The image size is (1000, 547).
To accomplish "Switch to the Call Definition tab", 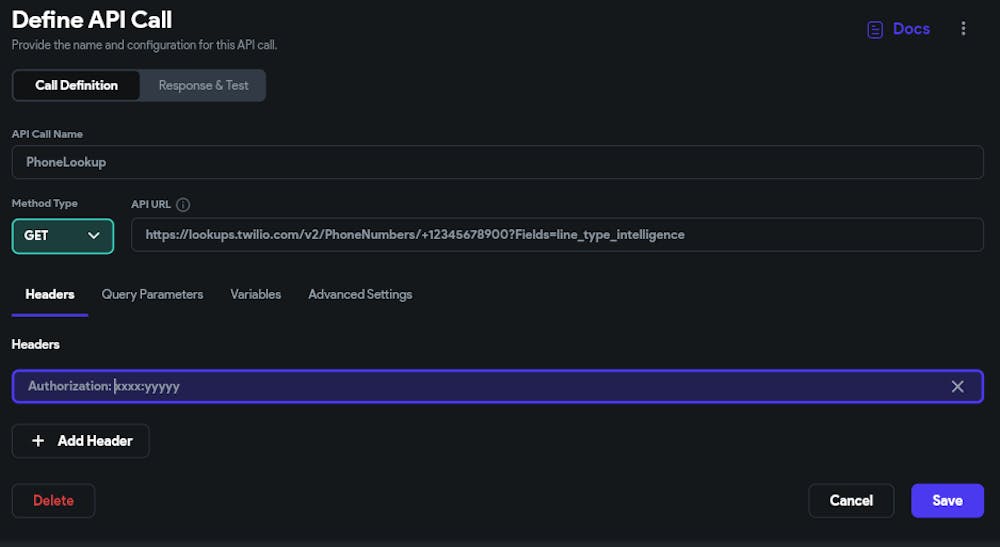I will click(76, 85).
